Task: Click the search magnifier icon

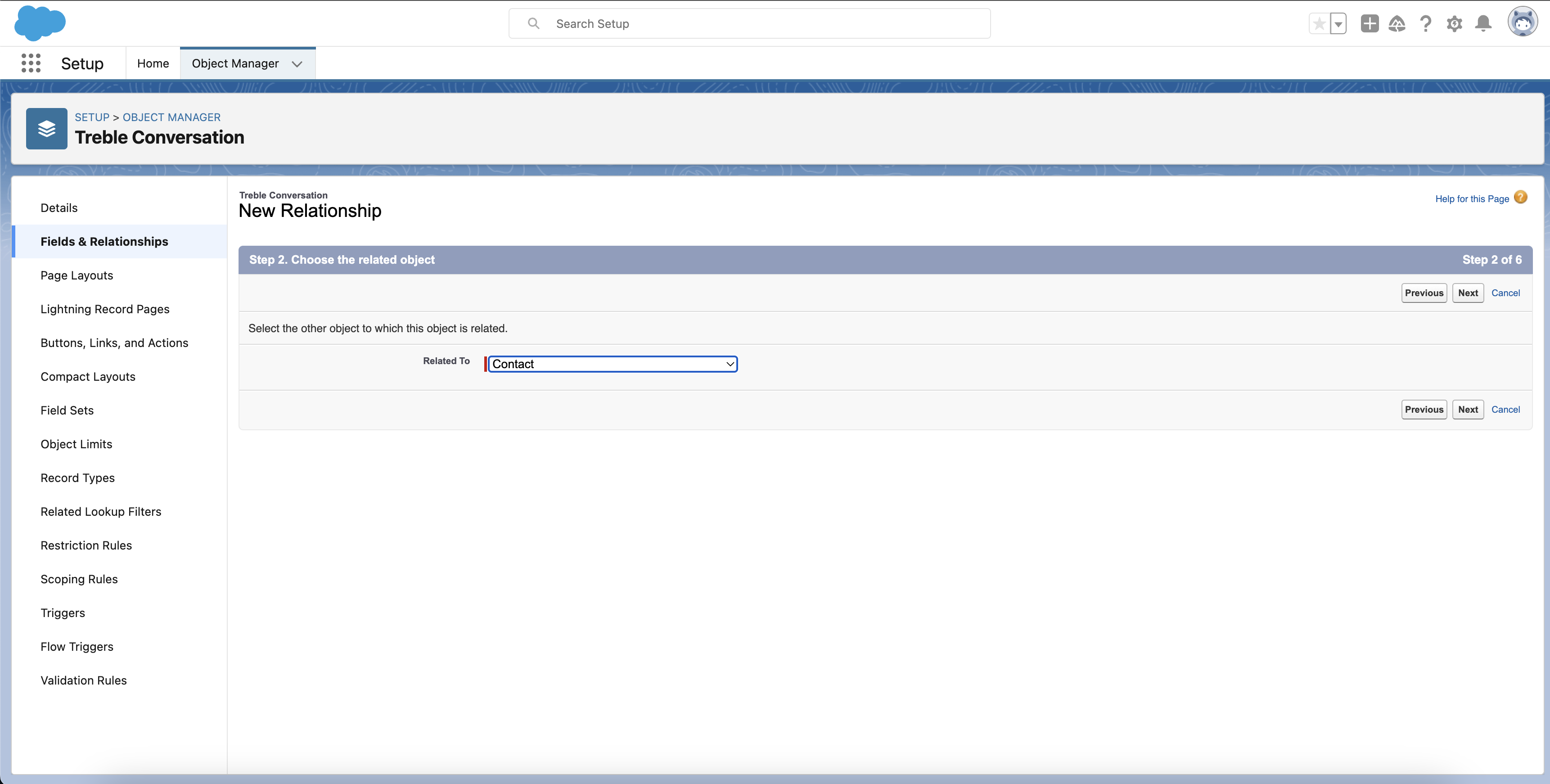Action: coord(533,23)
